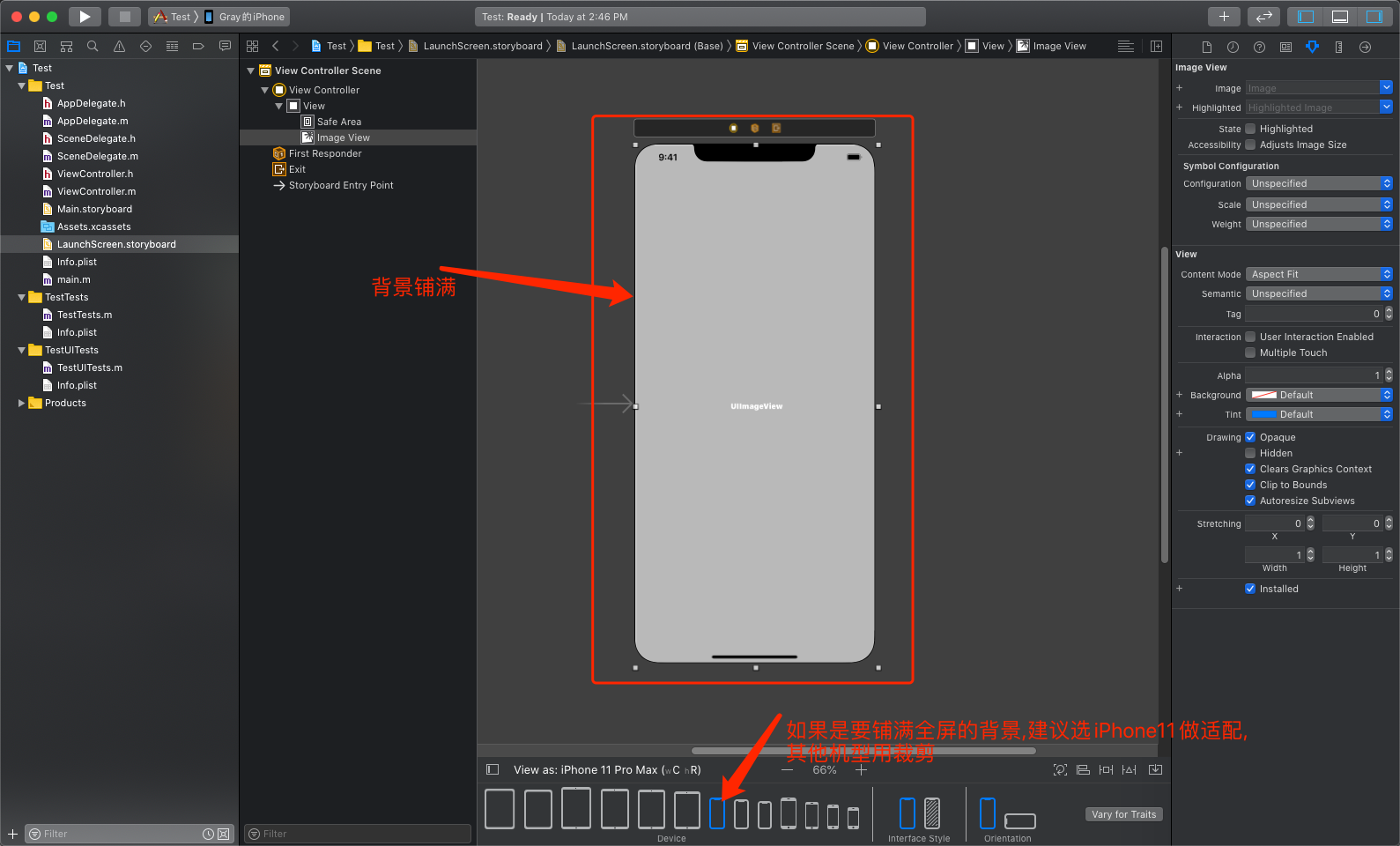Click the Run (play) button
The width and height of the screenshot is (1400, 846).
85,16
